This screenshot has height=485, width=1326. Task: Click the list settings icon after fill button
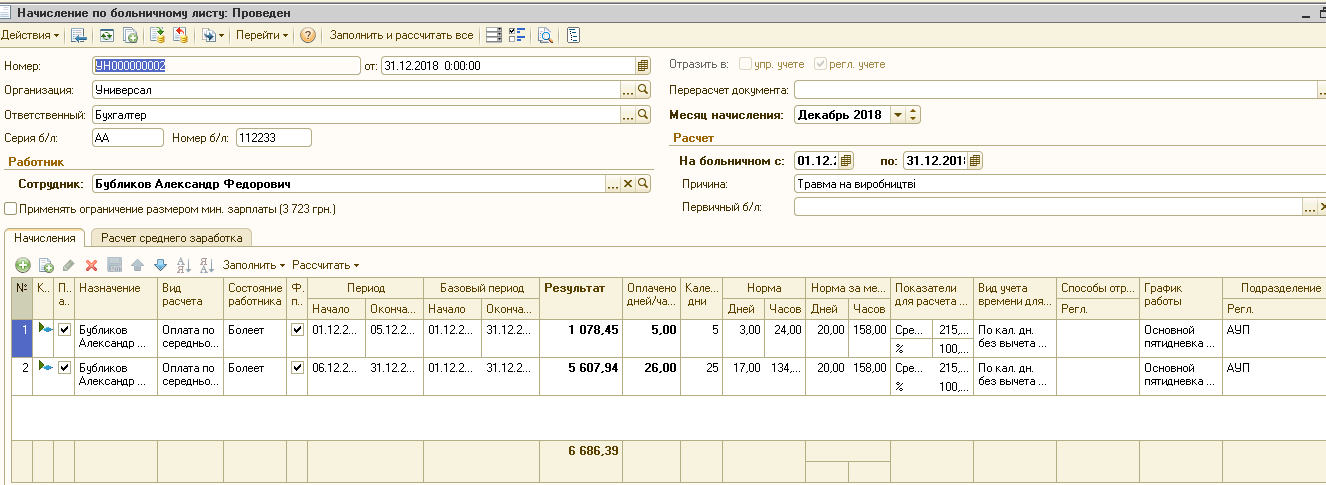click(x=493, y=35)
